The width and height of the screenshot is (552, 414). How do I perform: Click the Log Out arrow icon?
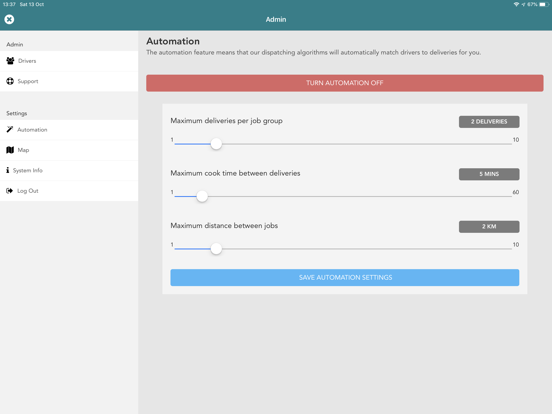(10, 191)
